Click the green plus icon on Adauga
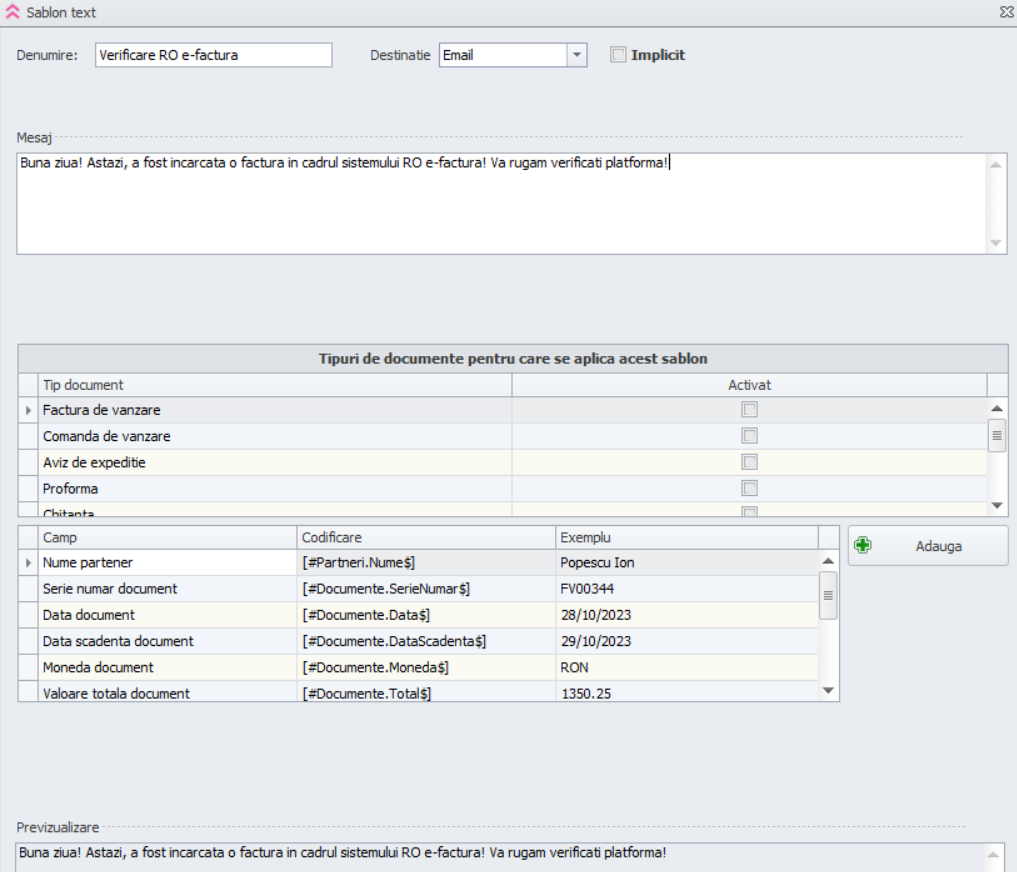Screen dimensions: 1017x872 tap(863, 546)
